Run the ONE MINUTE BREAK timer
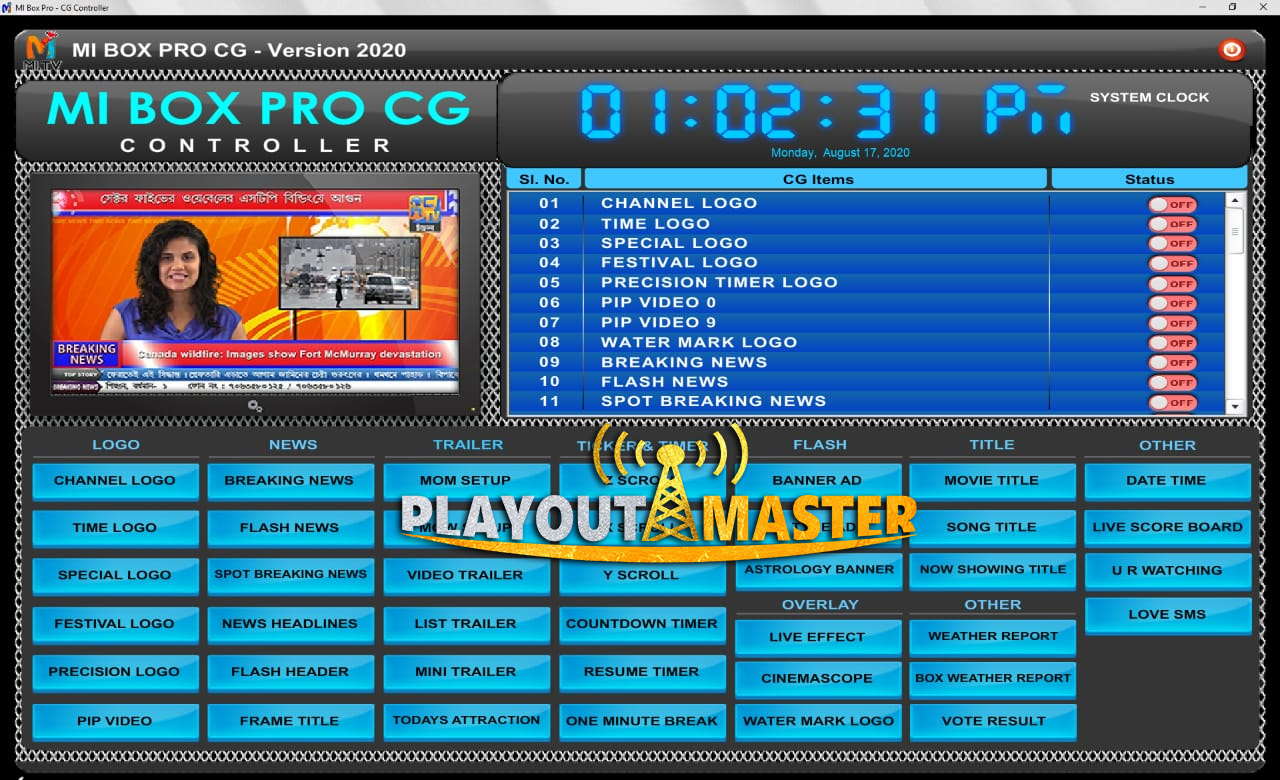The width and height of the screenshot is (1280, 780). click(641, 719)
